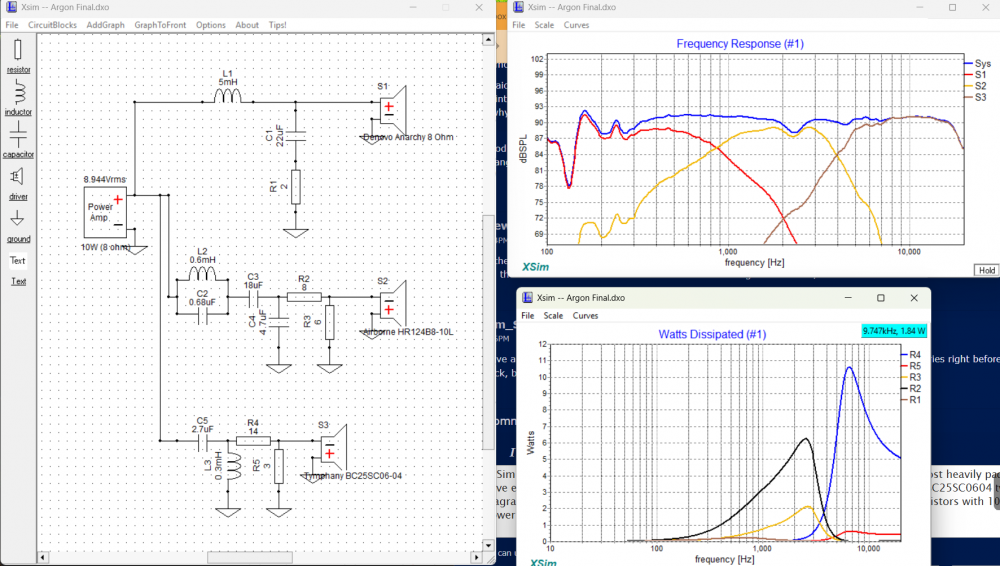Choose the driver speaker component tool
Screen dimensions: 1000x566
(18, 181)
